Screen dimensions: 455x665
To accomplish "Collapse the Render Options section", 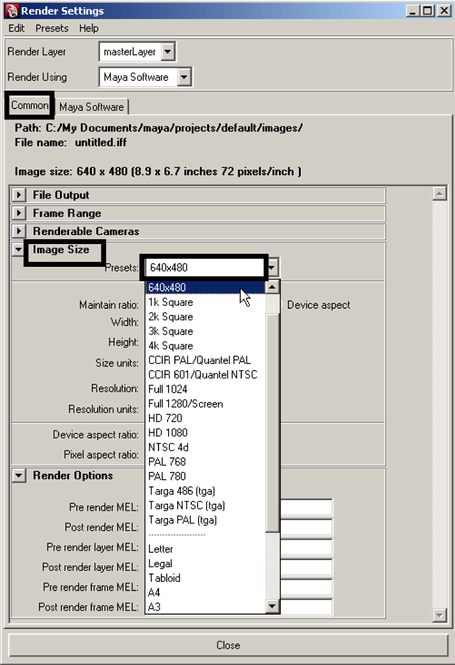I will tap(19, 475).
